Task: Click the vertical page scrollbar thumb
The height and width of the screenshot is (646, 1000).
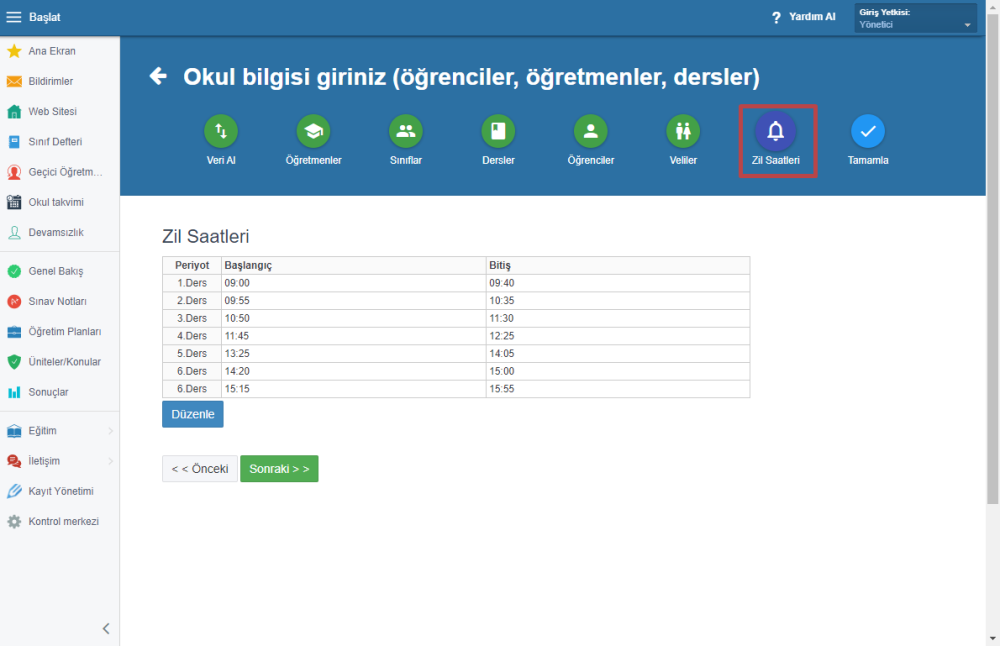Action: [x=993, y=258]
